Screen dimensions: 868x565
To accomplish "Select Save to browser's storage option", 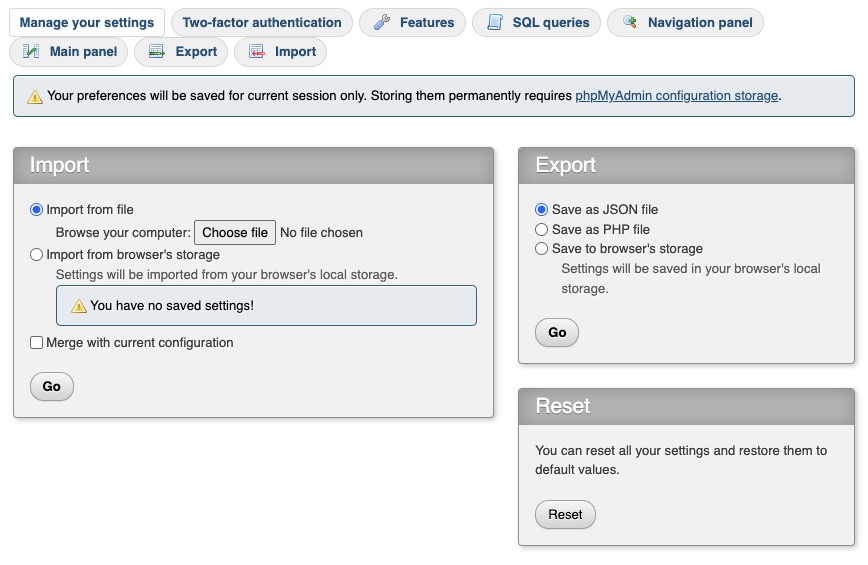I will pyautogui.click(x=541, y=248).
